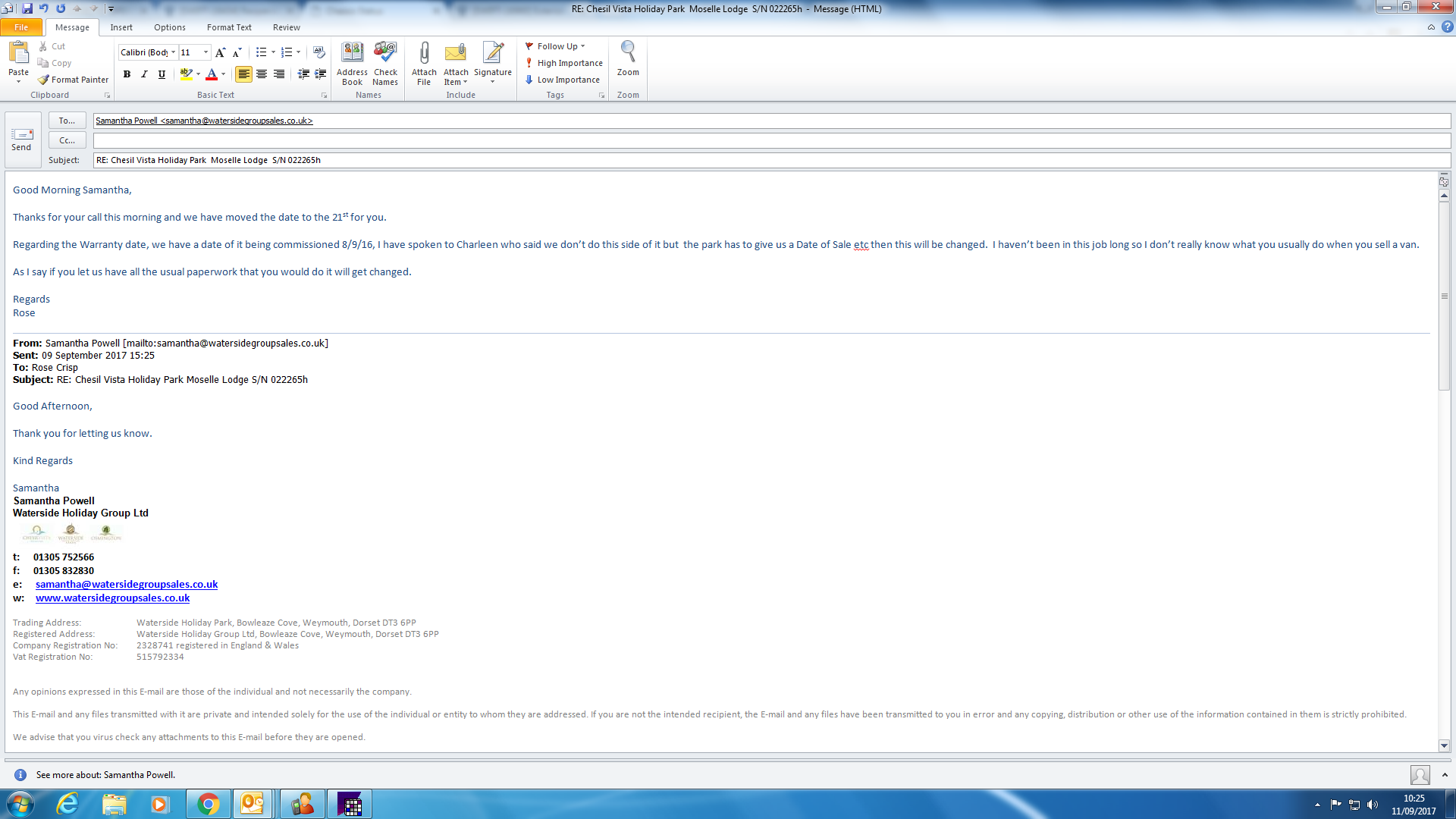1456x819 pixels.
Task: Switch to the Insert tab
Action: click(121, 27)
